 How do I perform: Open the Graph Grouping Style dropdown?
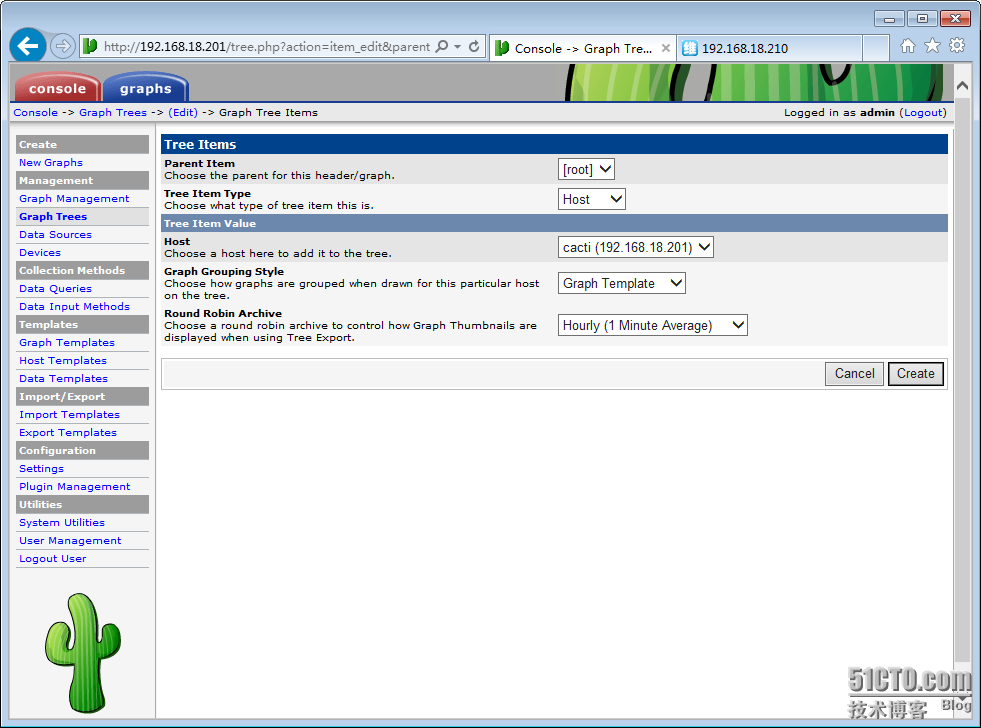click(x=621, y=283)
